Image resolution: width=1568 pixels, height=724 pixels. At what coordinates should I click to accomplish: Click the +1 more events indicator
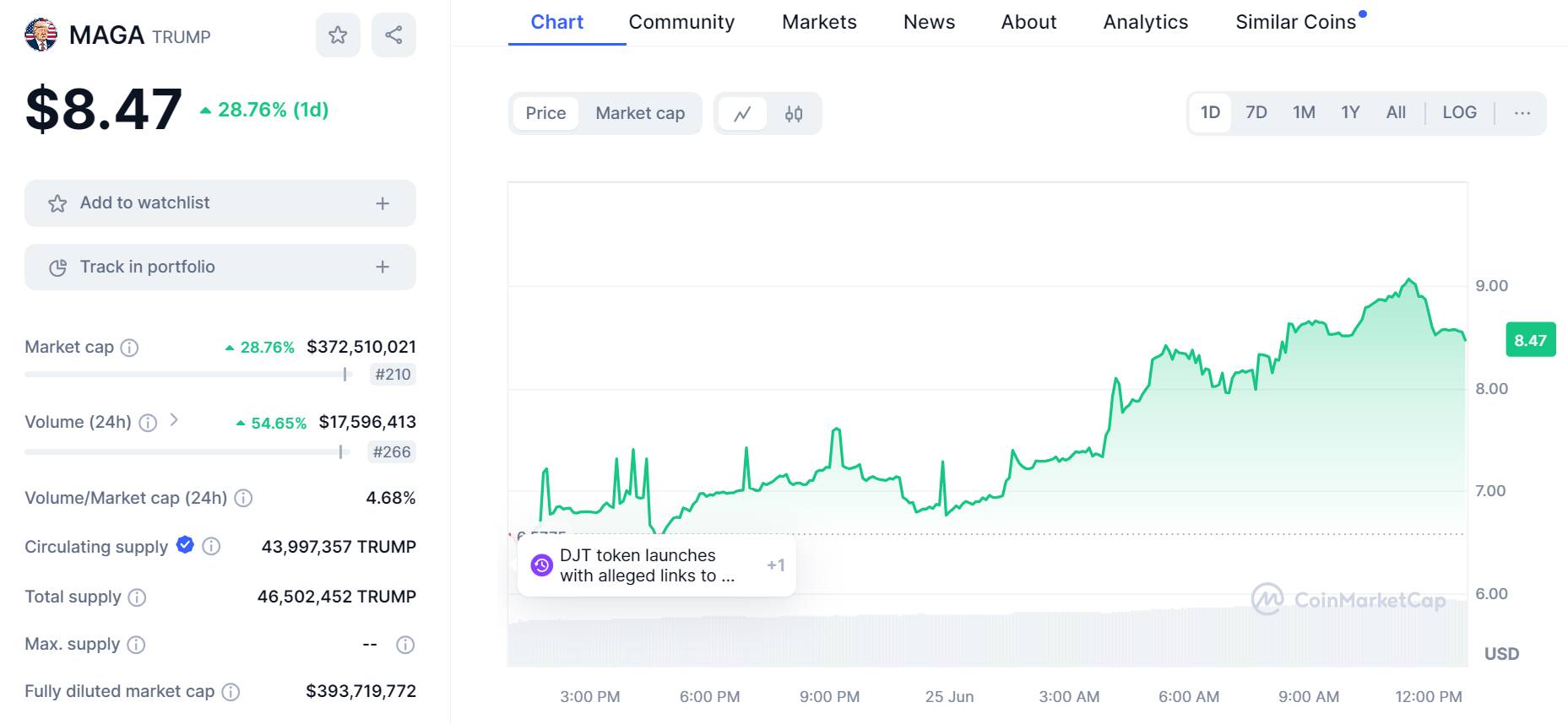pyautogui.click(x=776, y=565)
